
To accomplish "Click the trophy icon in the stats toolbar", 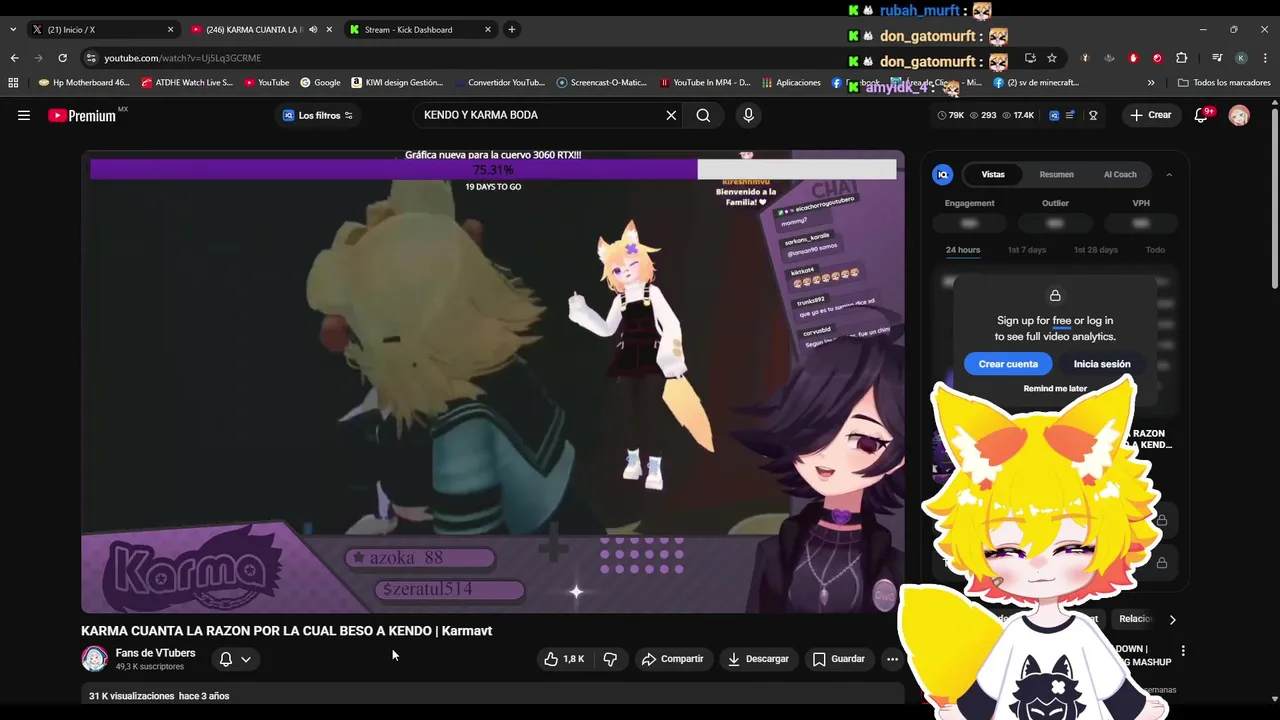I will coord(1093,115).
